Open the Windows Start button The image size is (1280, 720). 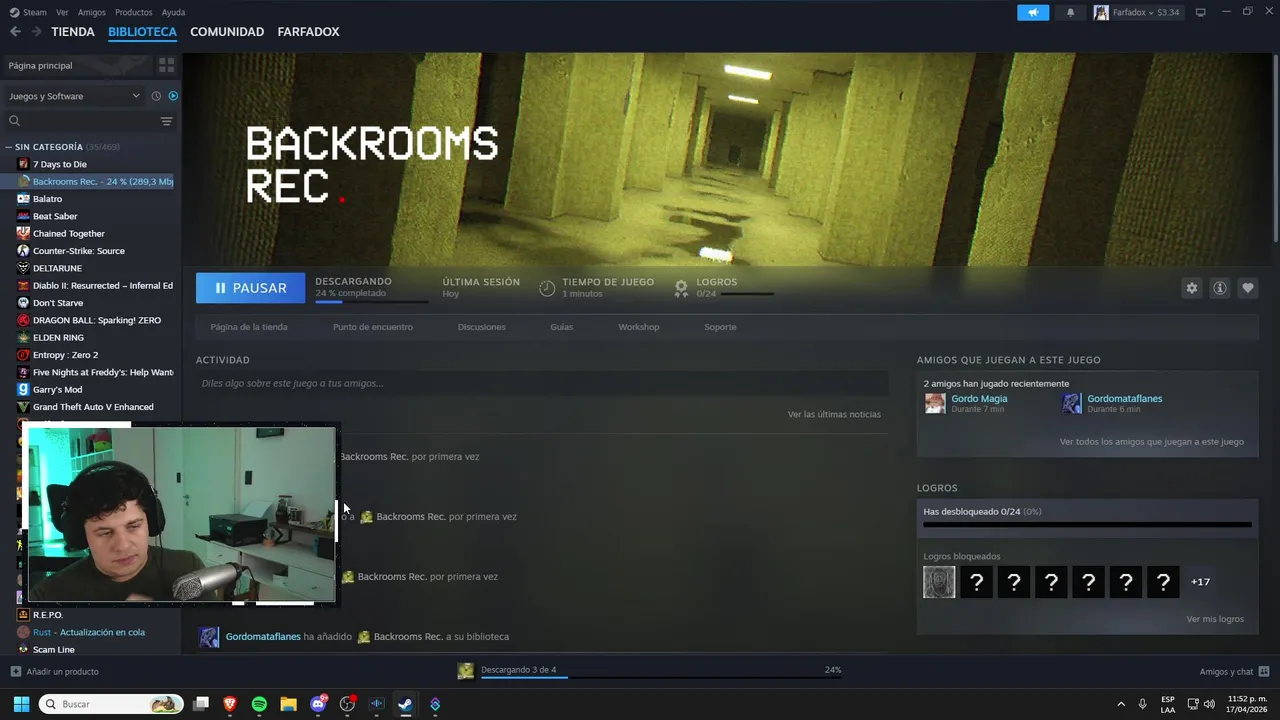point(21,704)
